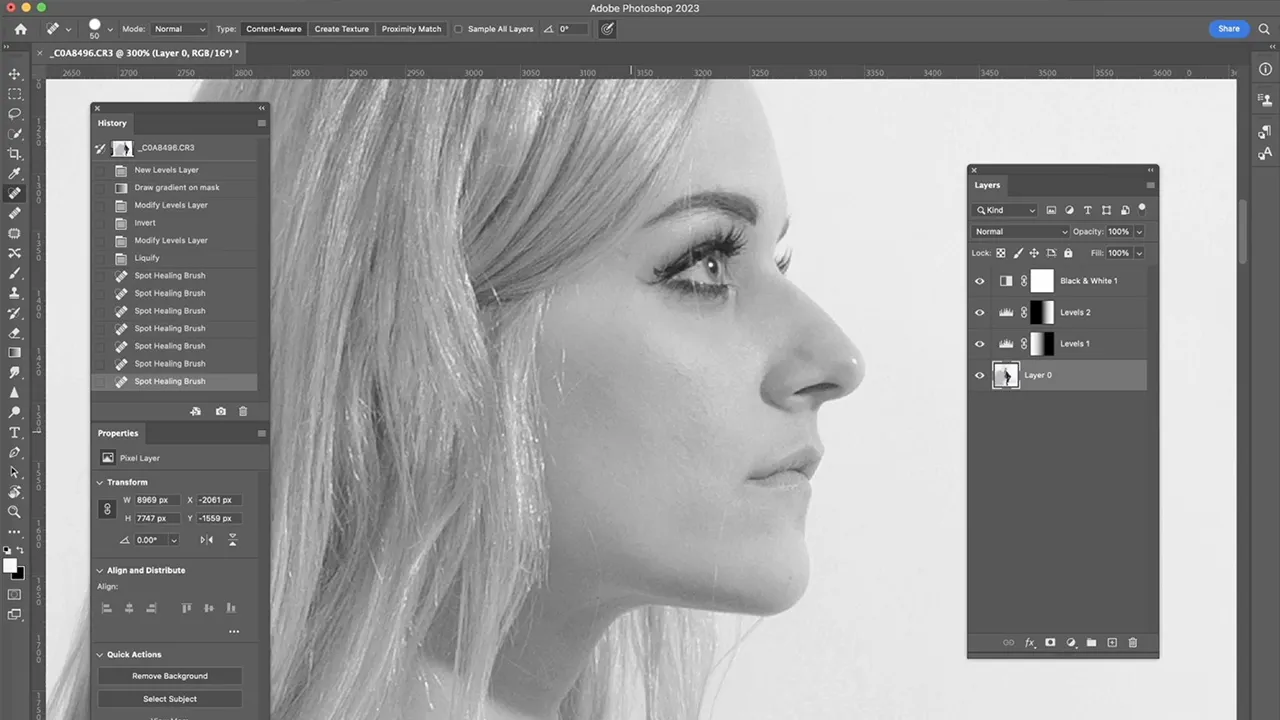Open the History tab
This screenshot has width=1280, height=720.
pyautogui.click(x=112, y=123)
